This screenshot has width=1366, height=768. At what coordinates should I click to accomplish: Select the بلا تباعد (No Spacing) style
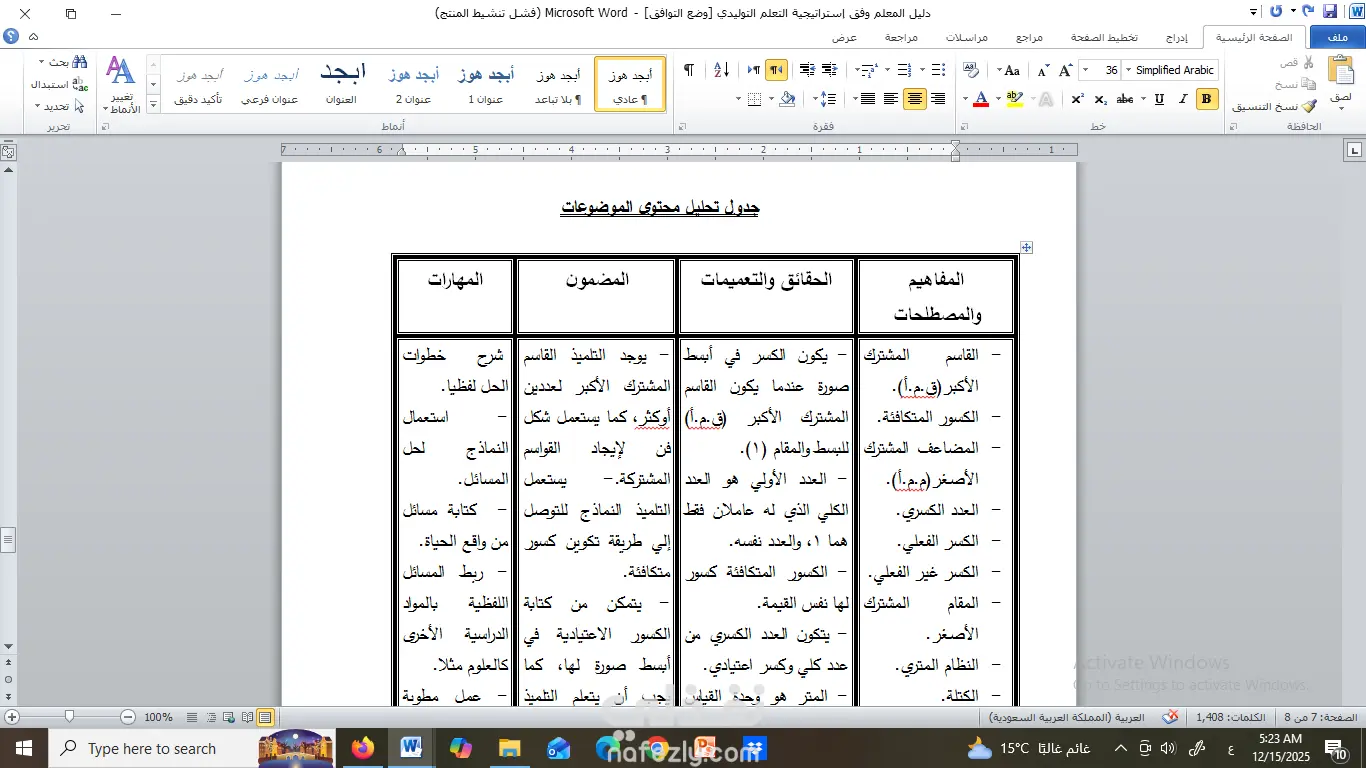[558, 84]
